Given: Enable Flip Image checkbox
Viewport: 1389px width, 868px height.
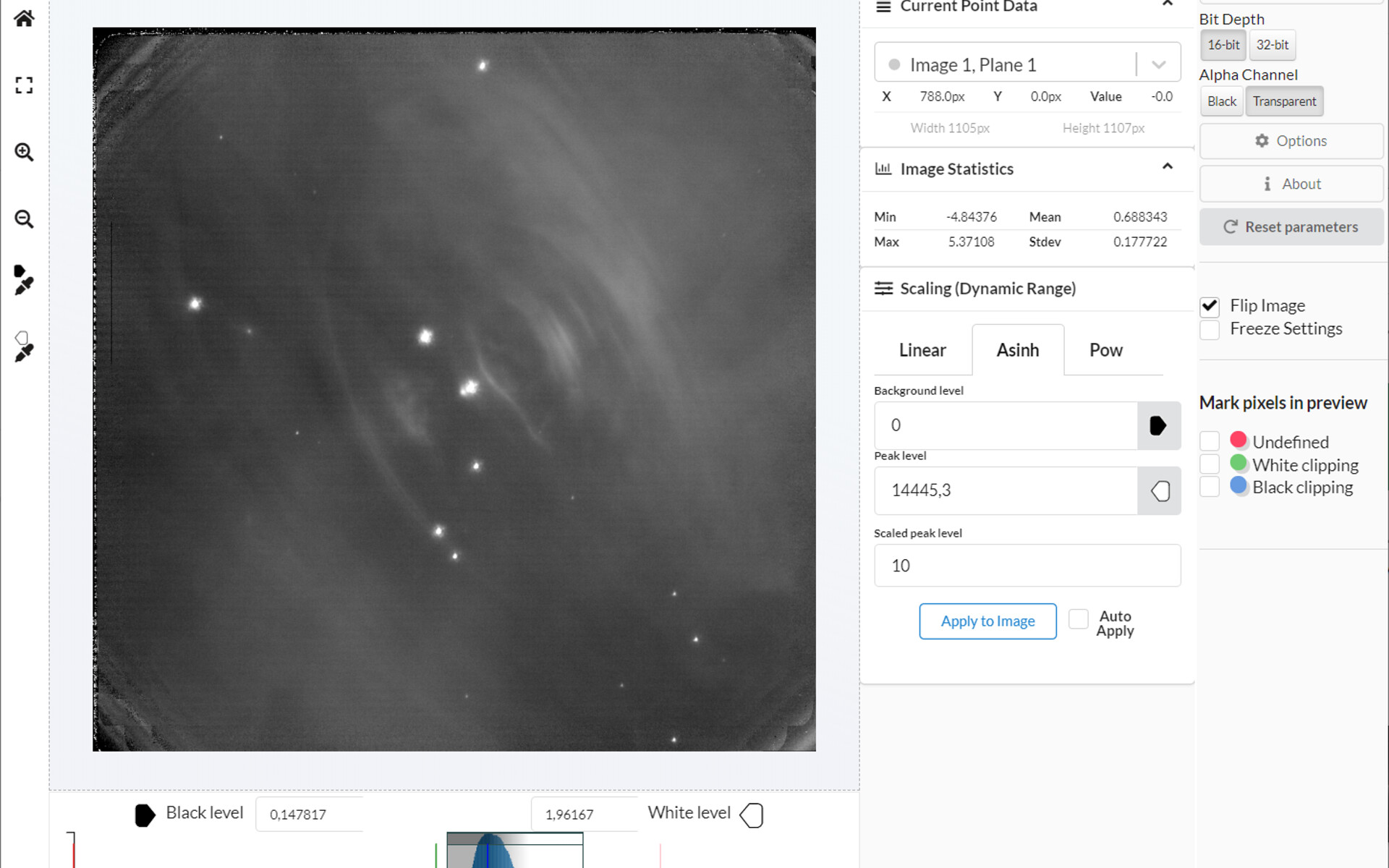Looking at the screenshot, I should coord(1210,307).
